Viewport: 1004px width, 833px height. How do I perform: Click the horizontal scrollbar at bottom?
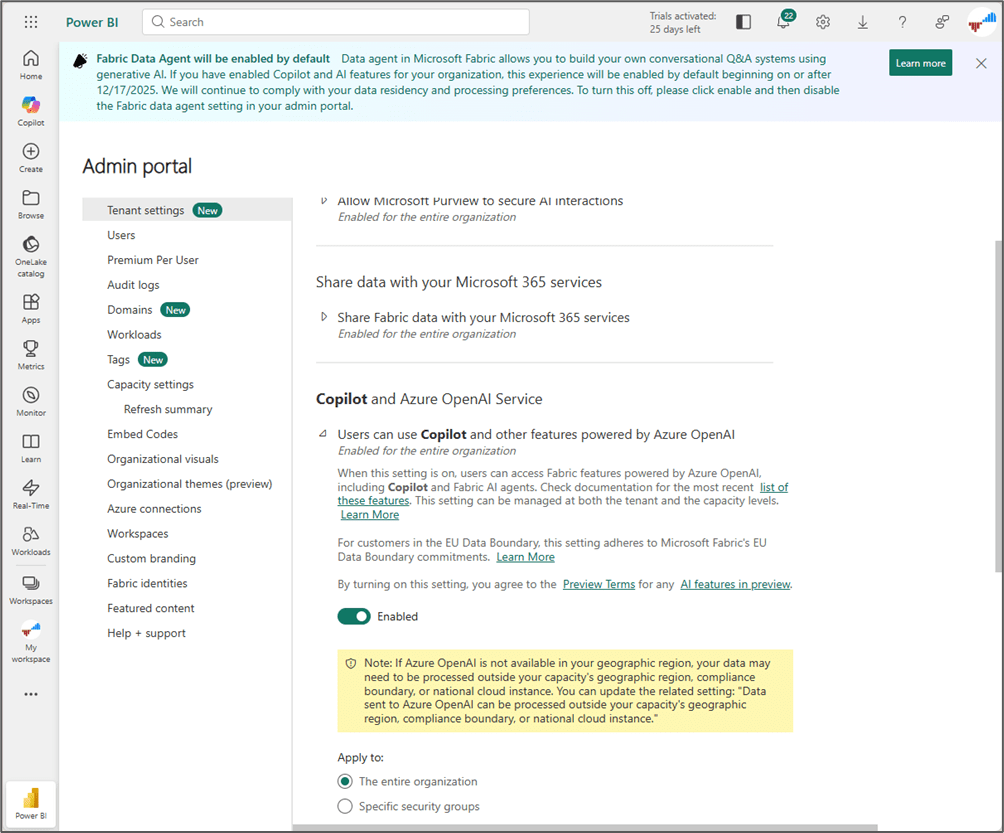585,828
